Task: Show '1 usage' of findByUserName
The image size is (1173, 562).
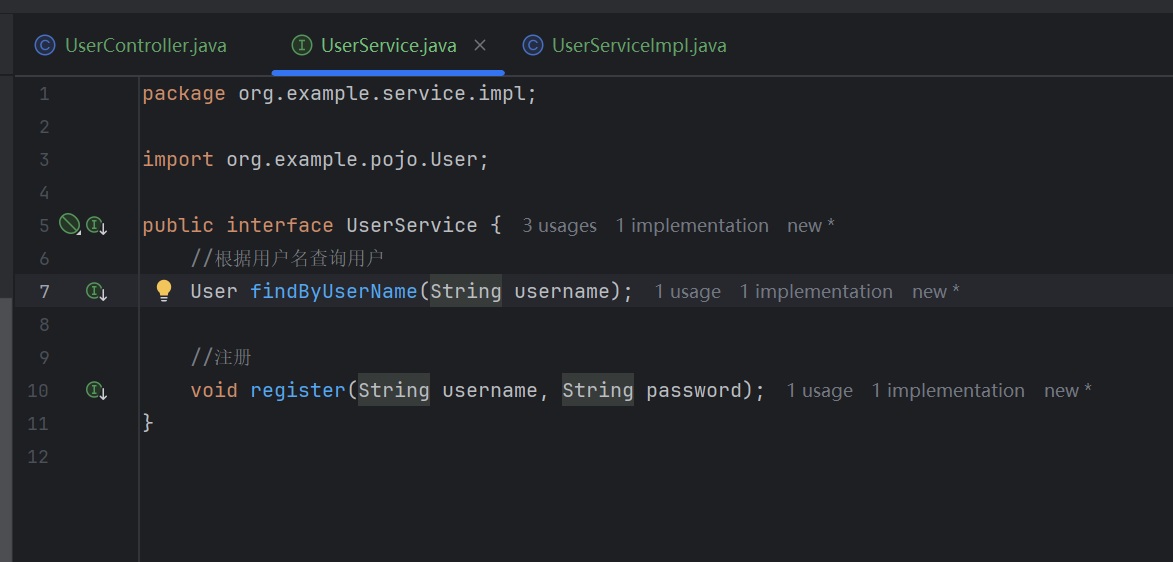Action: [x=687, y=292]
